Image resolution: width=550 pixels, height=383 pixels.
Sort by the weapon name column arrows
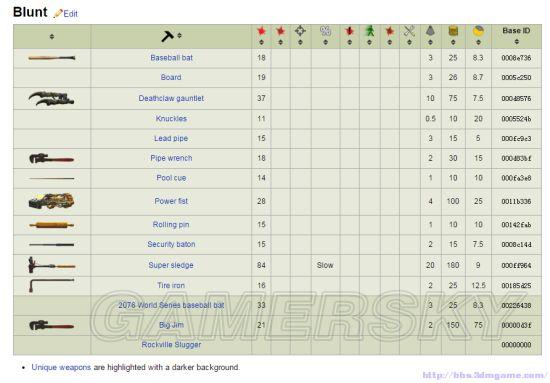(179, 35)
